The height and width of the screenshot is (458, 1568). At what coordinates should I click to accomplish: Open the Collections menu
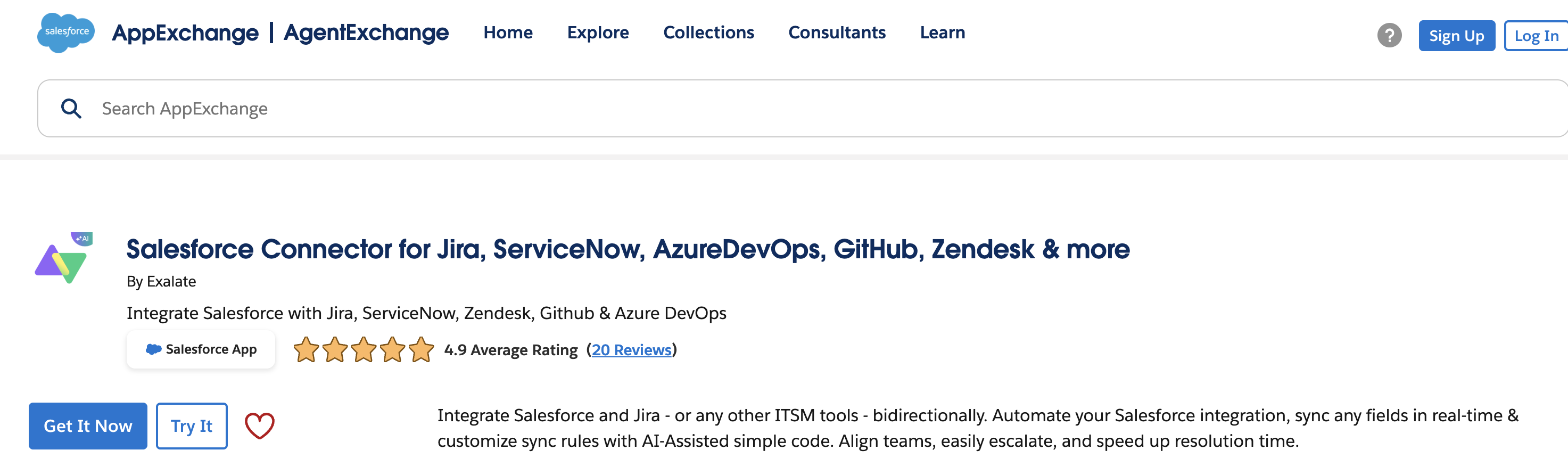pos(708,32)
